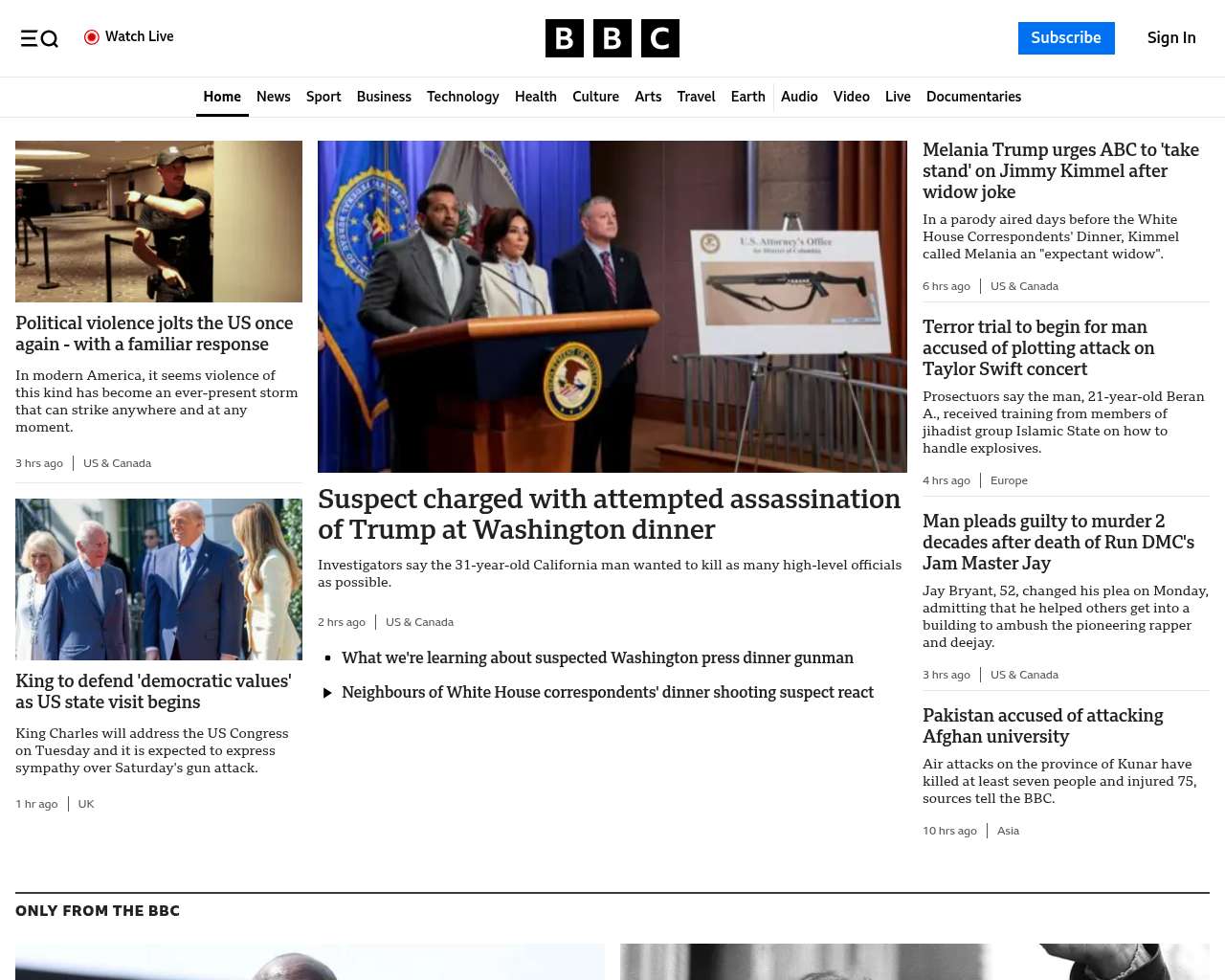
Task: Read the Melania Trump urges ABC story
Action: [x=1060, y=170]
